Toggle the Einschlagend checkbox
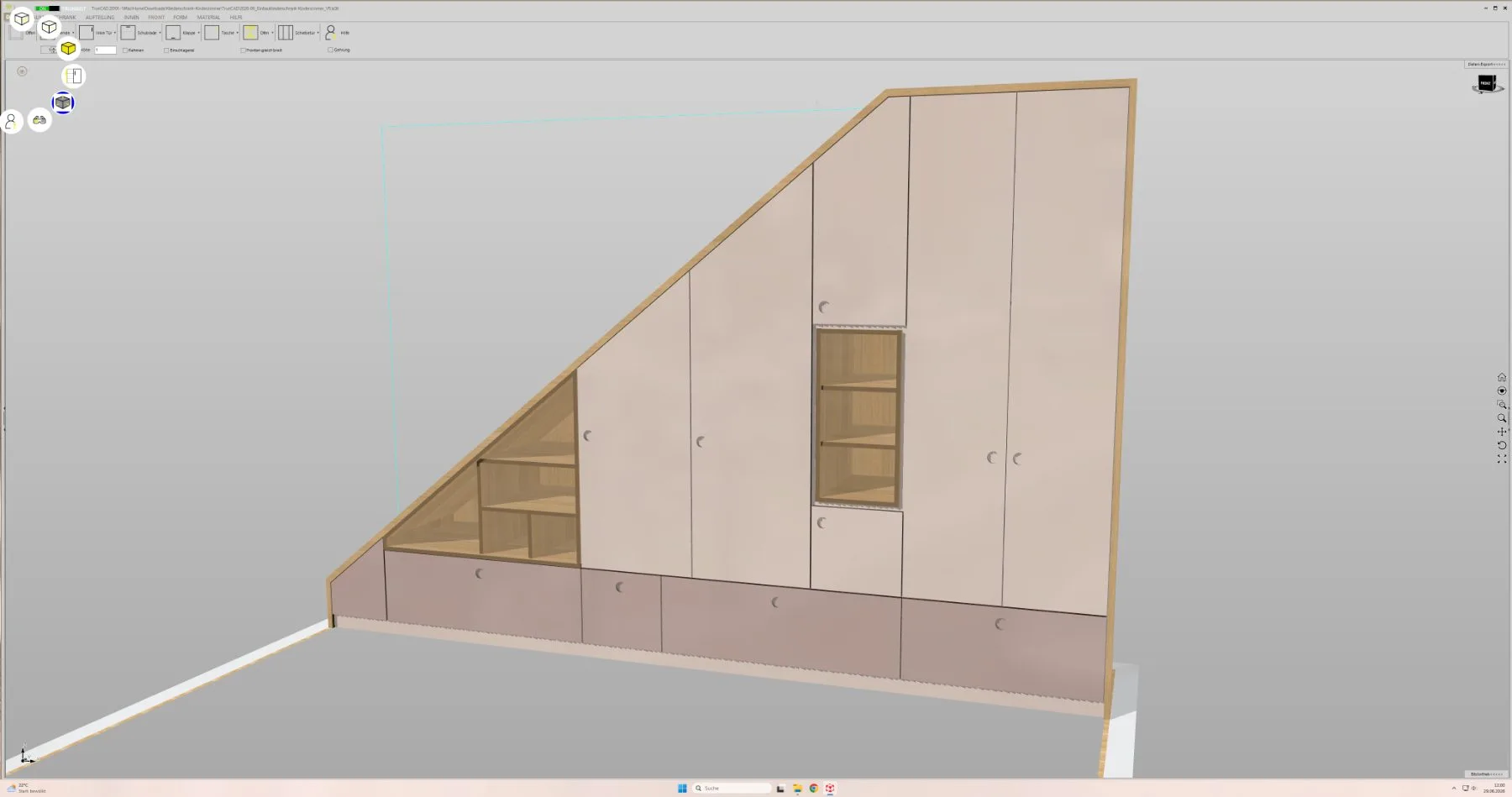 [x=166, y=50]
